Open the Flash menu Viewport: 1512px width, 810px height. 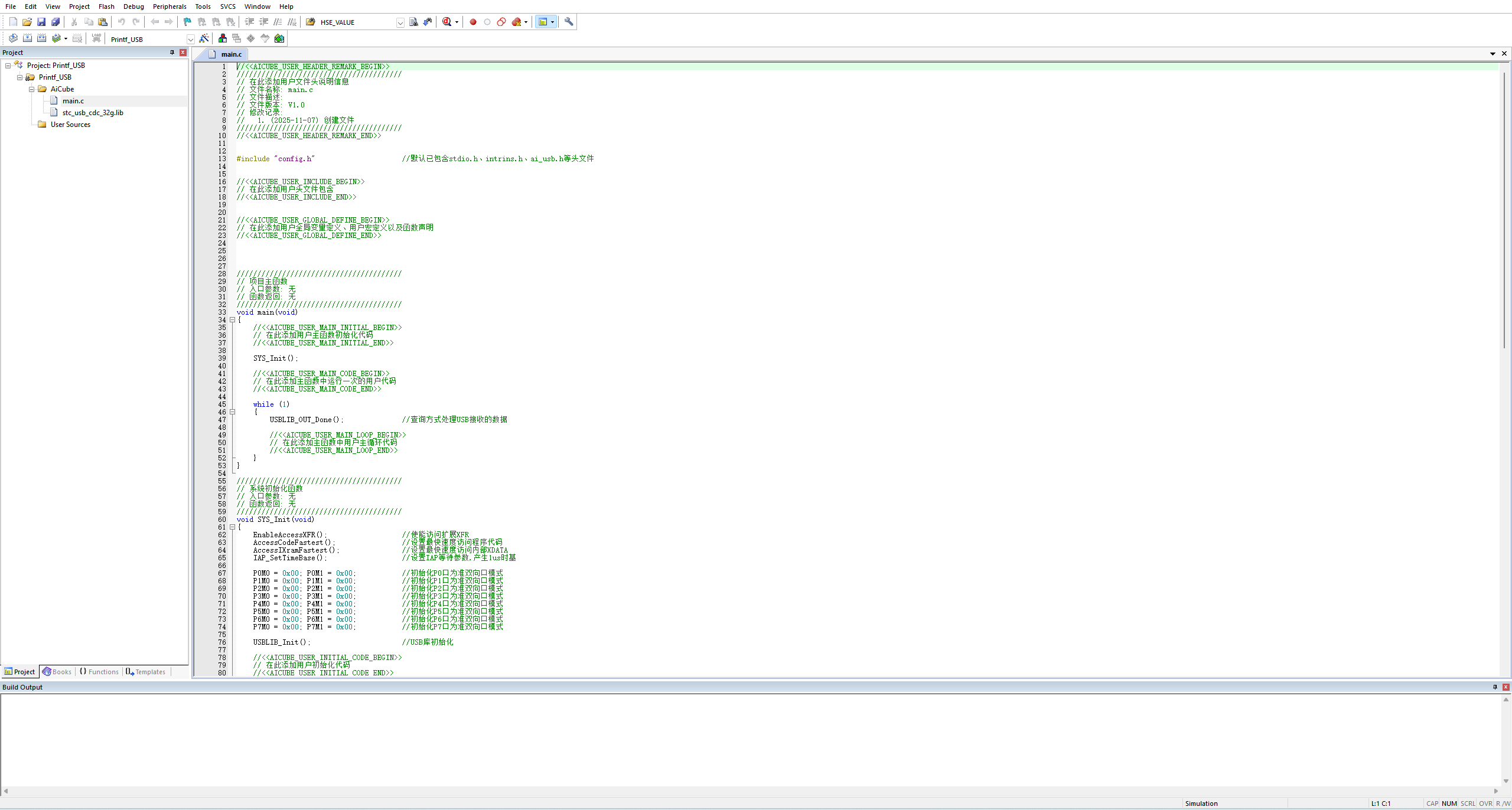(x=106, y=6)
